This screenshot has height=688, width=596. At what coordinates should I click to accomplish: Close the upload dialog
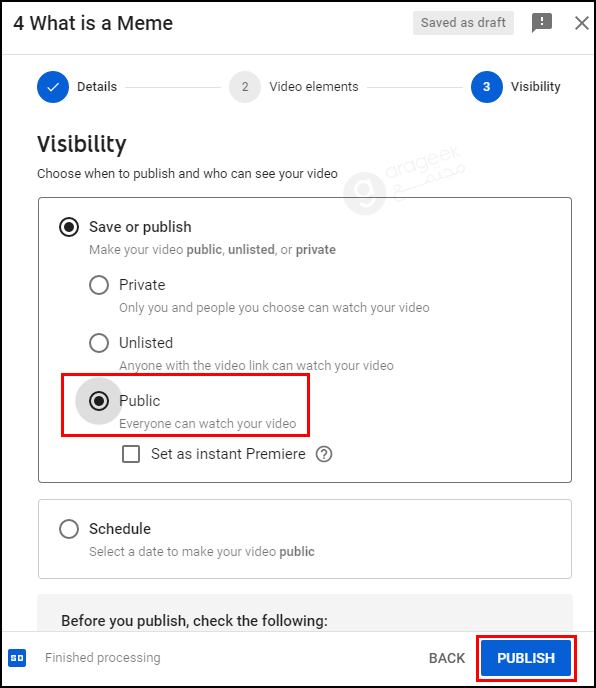[582, 23]
